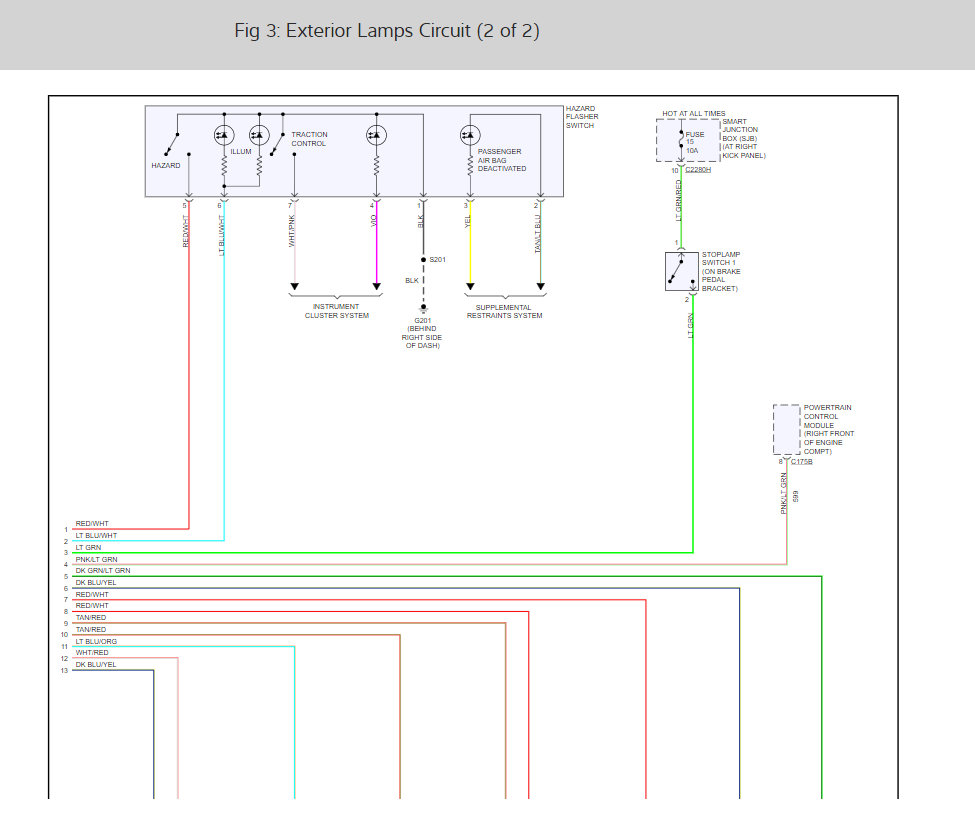Screen dimensions: 975x830
Task: Click the TRACTION CONTROL switch symbol
Action: pos(282,144)
